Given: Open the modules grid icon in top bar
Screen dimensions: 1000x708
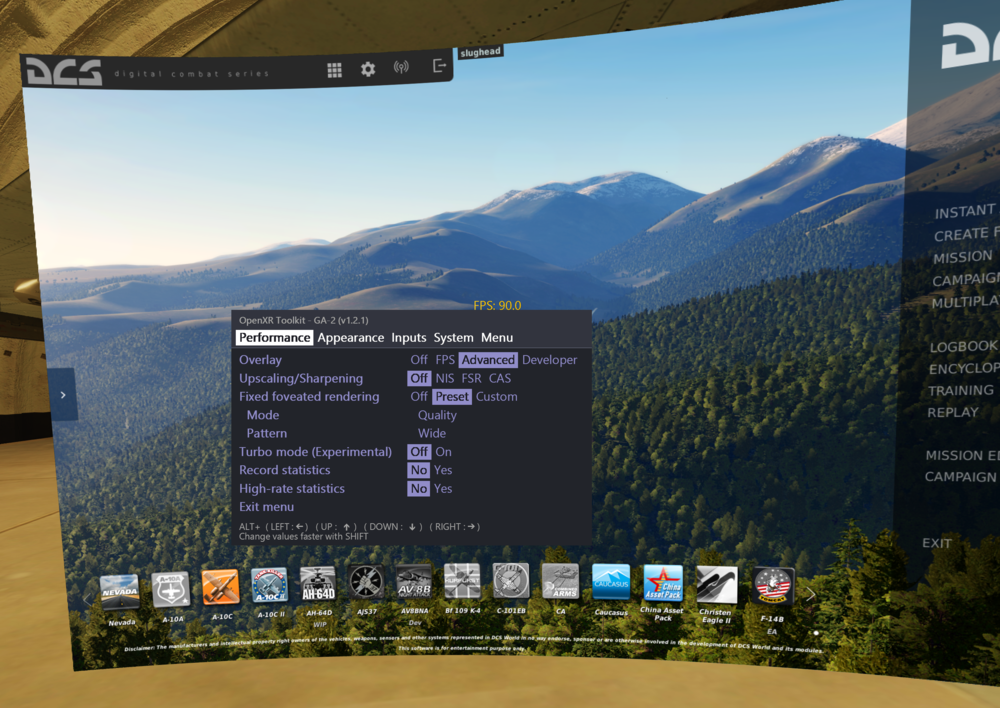Looking at the screenshot, I should 334,70.
